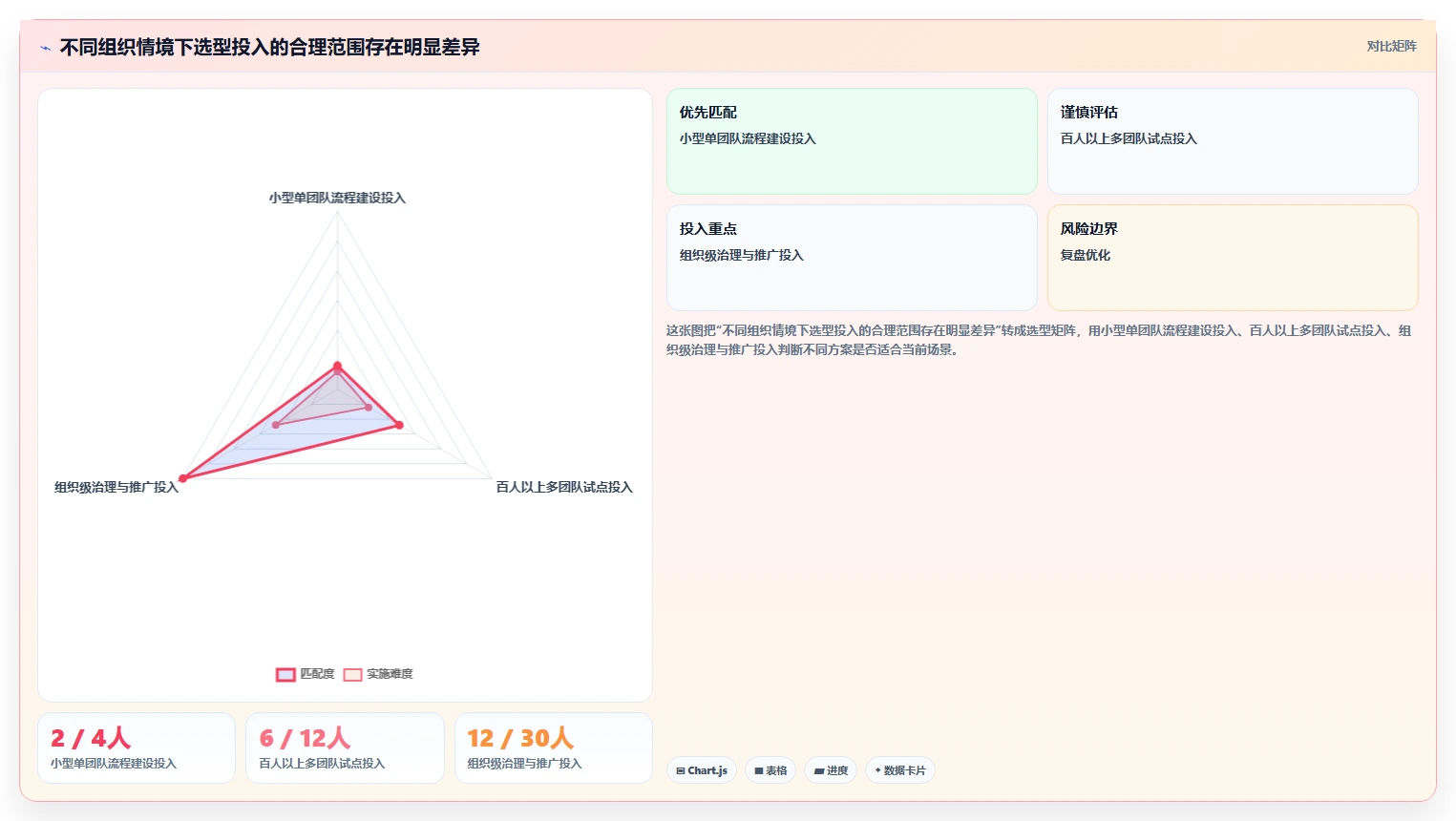This screenshot has width=1456, height=821.
Task: Click the description paragraph starting 这张图把
Action: click(1039, 340)
